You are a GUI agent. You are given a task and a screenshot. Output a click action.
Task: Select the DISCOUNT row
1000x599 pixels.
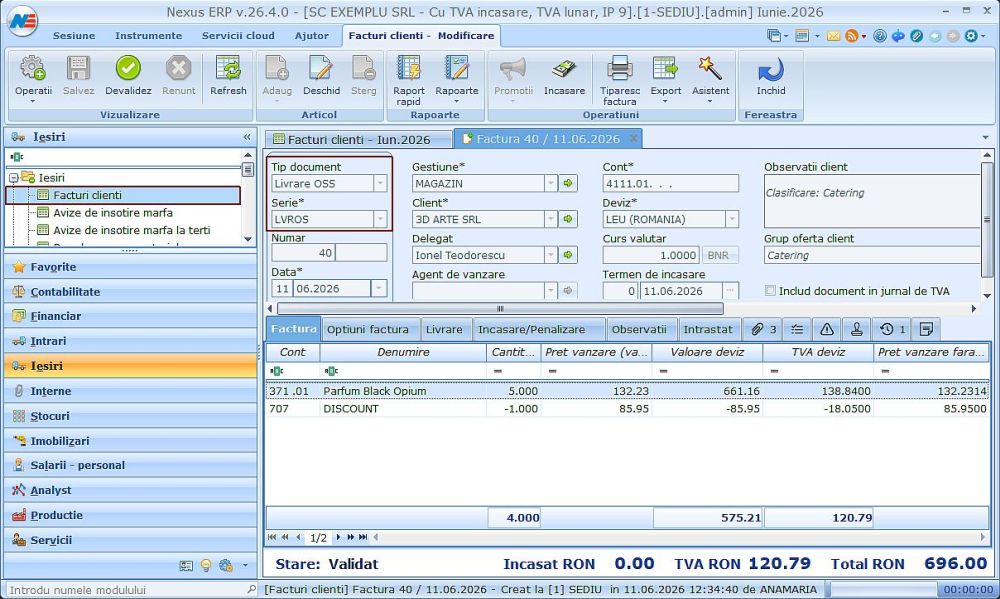(x=627, y=409)
